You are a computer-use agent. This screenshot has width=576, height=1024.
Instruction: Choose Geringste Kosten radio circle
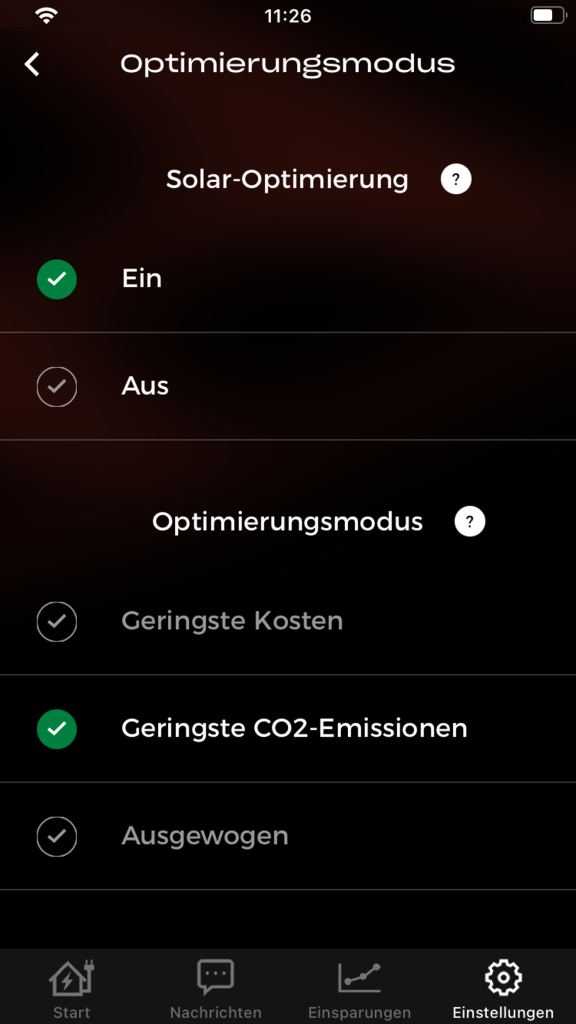coord(57,622)
